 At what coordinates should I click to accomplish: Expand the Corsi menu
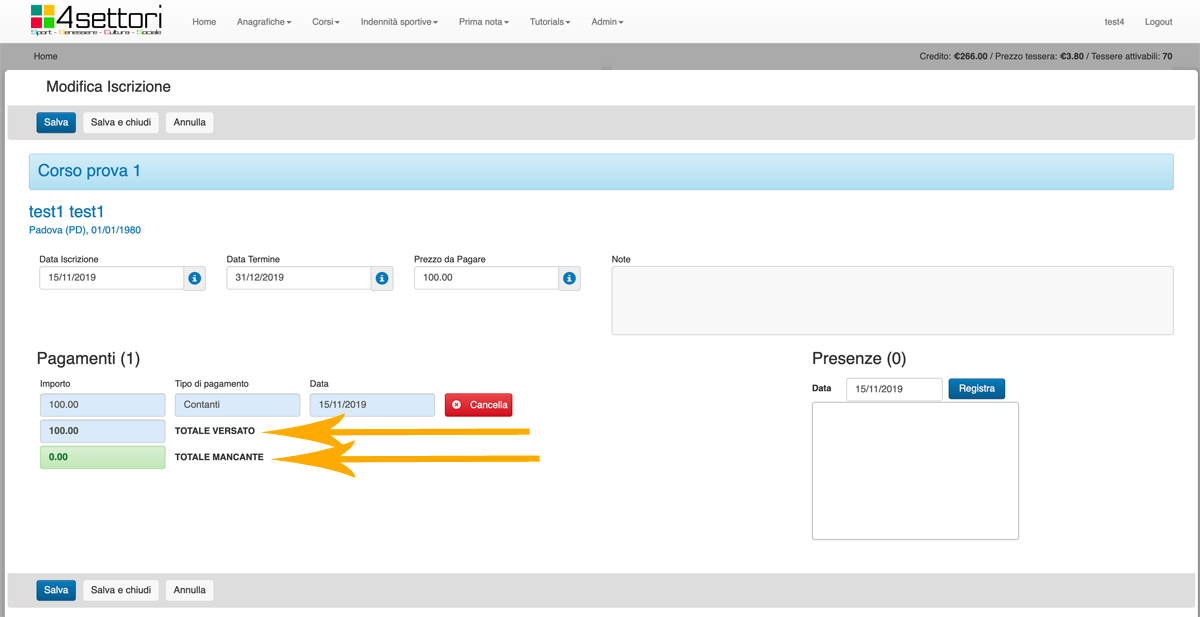click(x=325, y=22)
